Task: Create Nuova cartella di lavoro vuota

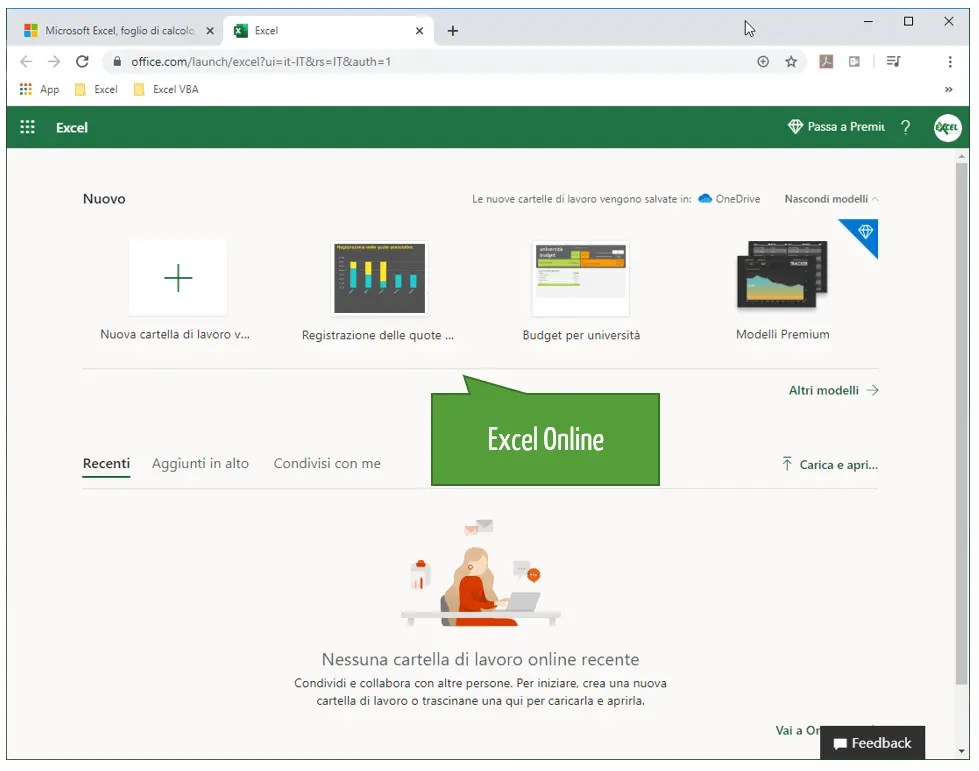Action: click(178, 278)
